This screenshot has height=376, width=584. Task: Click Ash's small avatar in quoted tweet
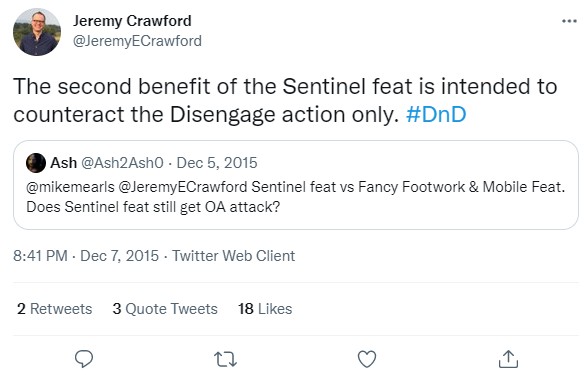tap(36, 163)
